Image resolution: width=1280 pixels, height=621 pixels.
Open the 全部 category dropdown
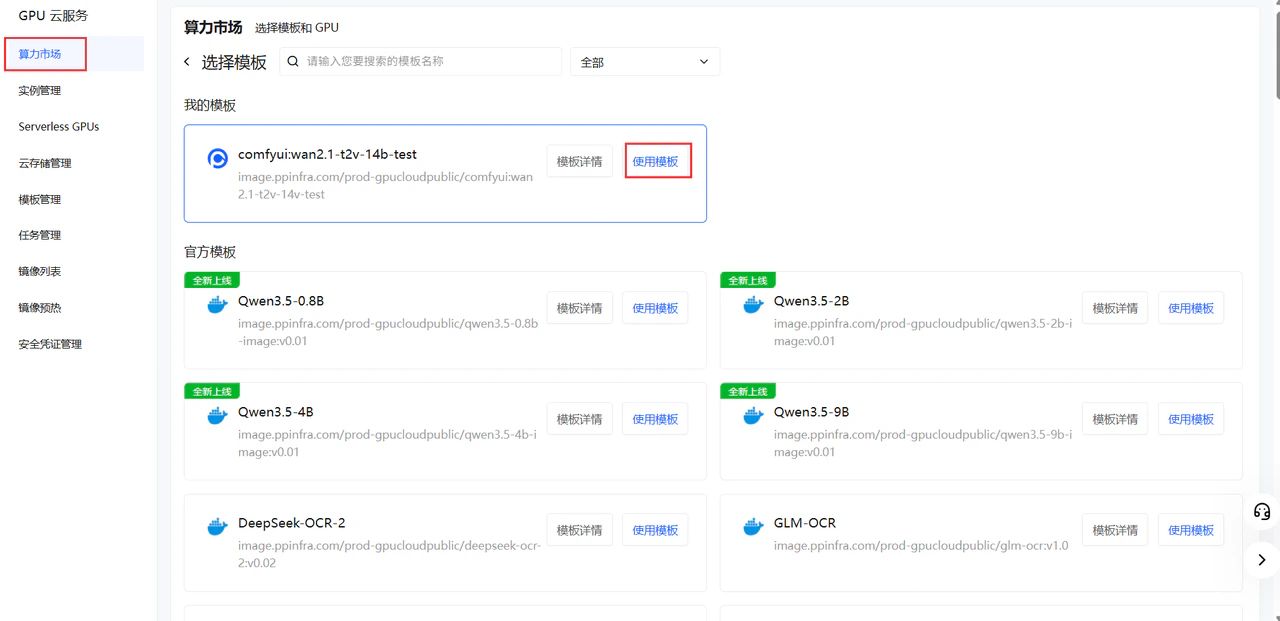(x=645, y=62)
